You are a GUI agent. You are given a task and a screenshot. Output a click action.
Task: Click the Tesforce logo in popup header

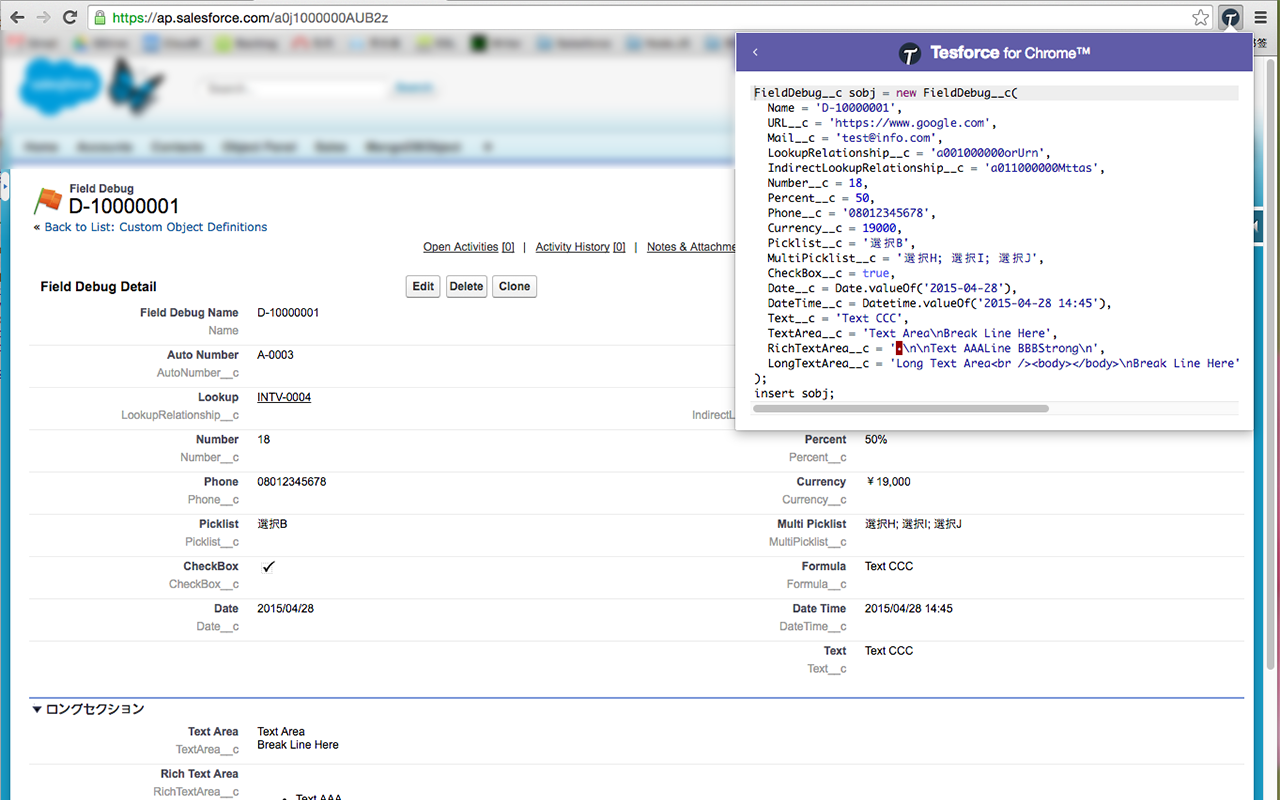point(909,53)
